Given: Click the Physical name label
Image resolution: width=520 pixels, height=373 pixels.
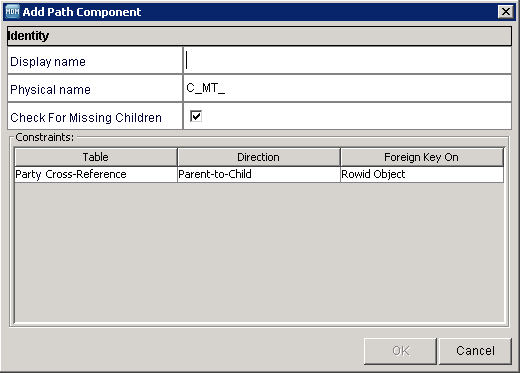Looking at the screenshot, I should (x=50, y=90).
